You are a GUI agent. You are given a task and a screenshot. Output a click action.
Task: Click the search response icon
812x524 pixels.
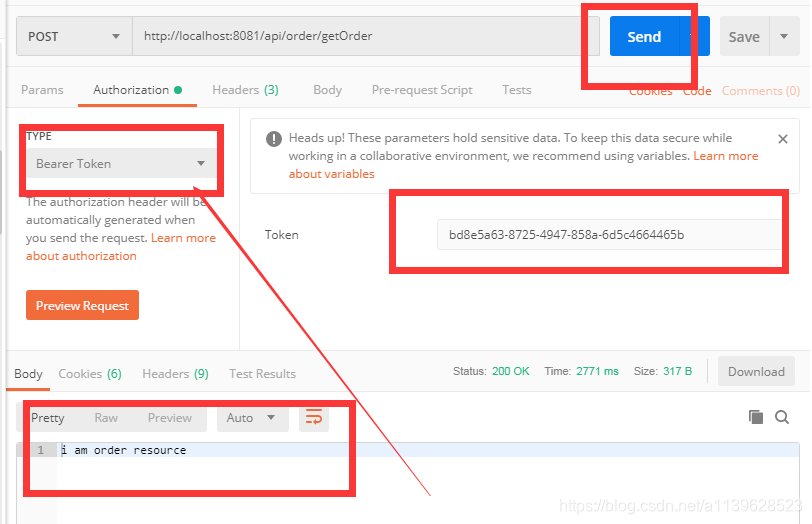coord(782,417)
